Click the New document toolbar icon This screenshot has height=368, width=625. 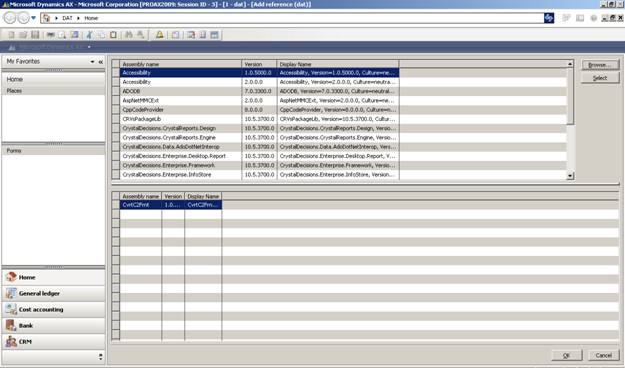11,35
